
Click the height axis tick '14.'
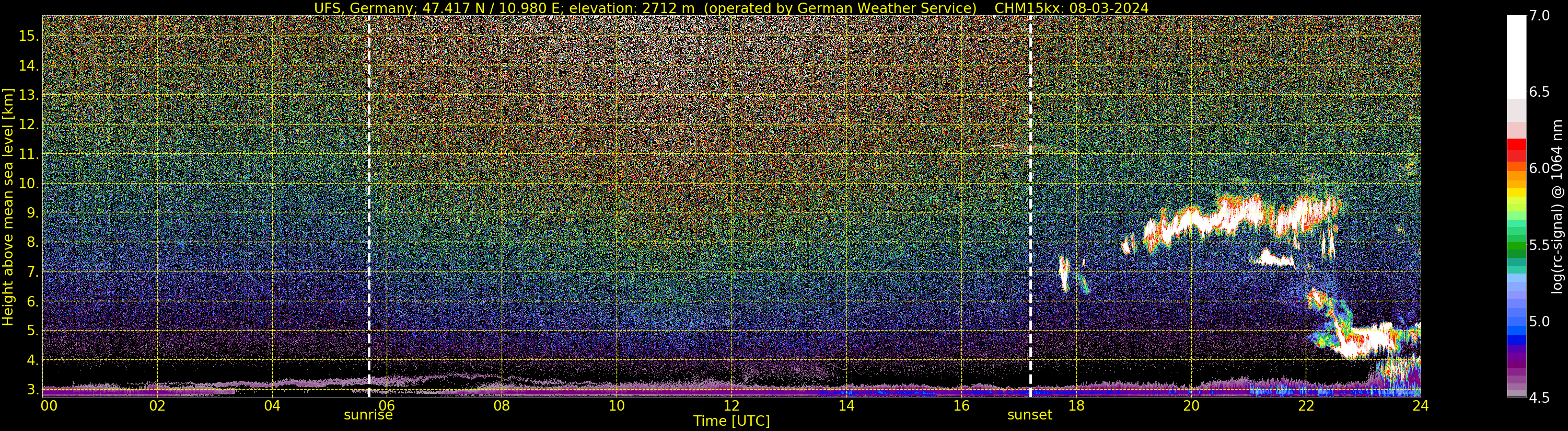tap(29, 65)
